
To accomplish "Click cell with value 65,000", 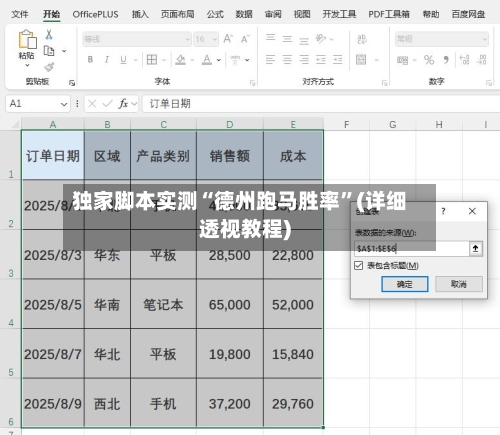I will (x=230, y=304).
